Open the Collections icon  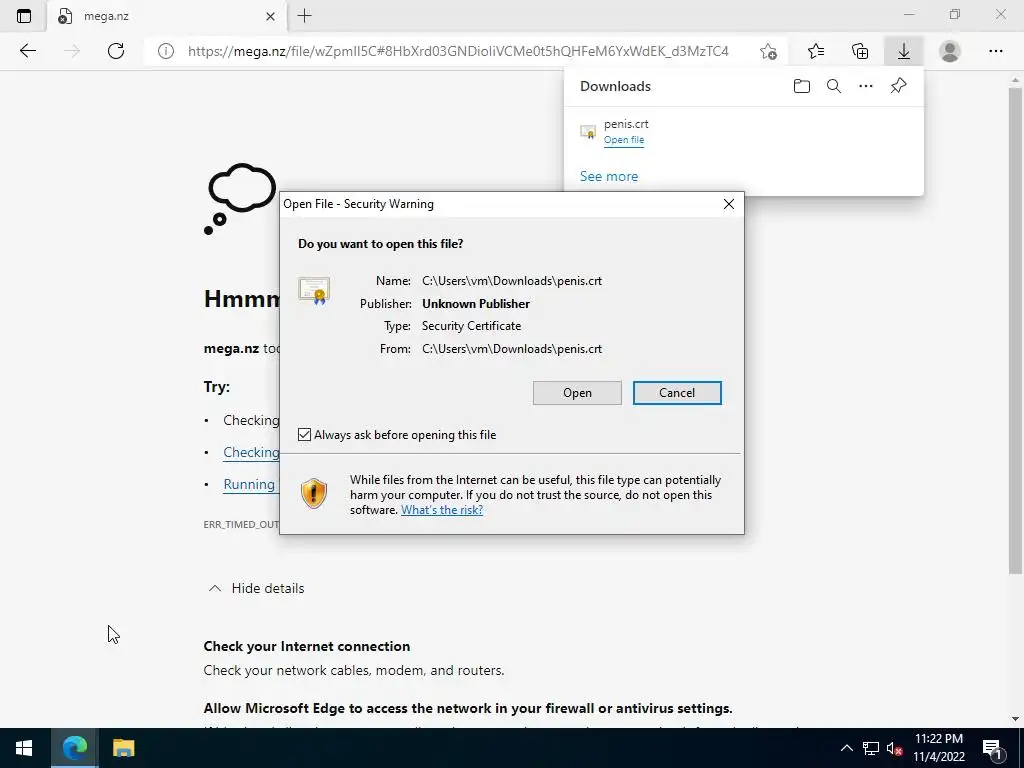coord(860,51)
